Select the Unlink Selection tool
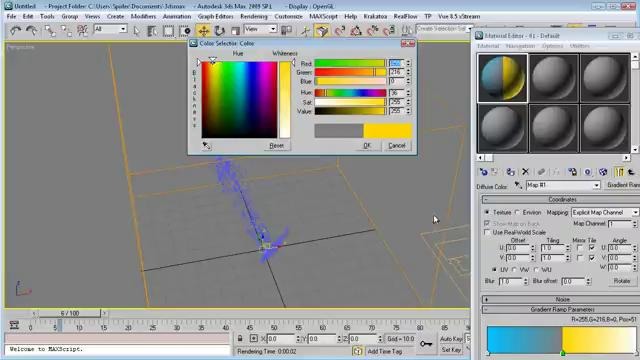Image resolution: width=640 pixels, height=360 pixels. (66, 30)
